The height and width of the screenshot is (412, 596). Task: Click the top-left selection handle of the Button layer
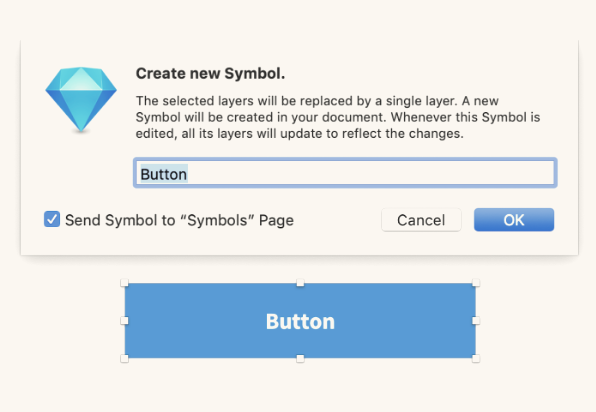point(124,282)
